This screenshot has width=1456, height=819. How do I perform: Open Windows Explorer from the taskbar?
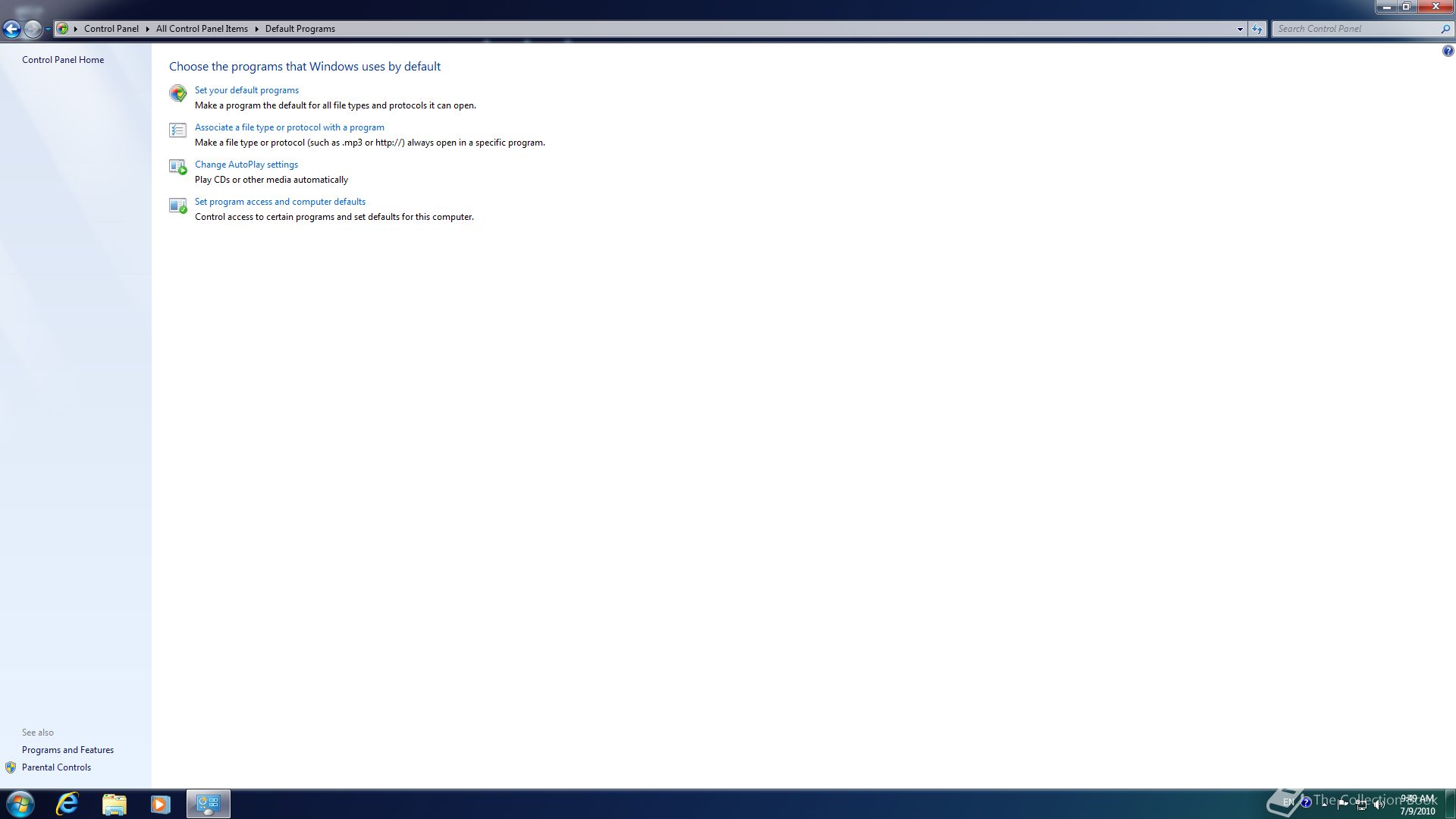tap(115, 804)
